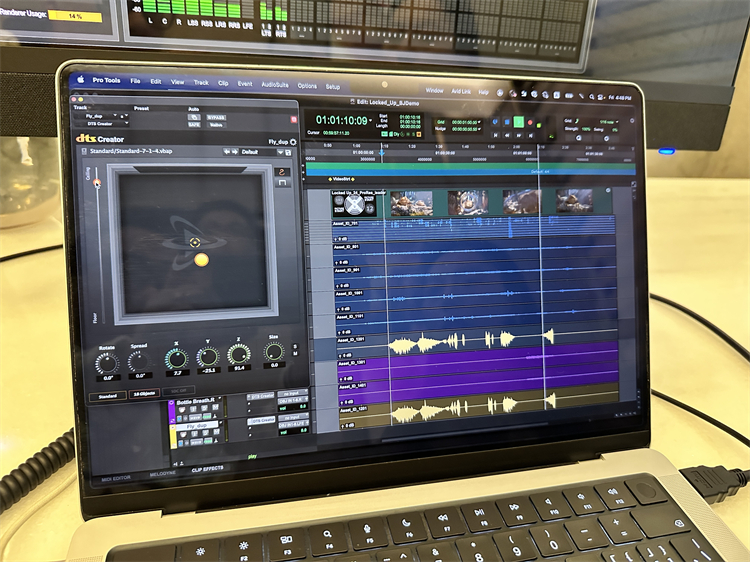Open the File menu

coord(135,81)
